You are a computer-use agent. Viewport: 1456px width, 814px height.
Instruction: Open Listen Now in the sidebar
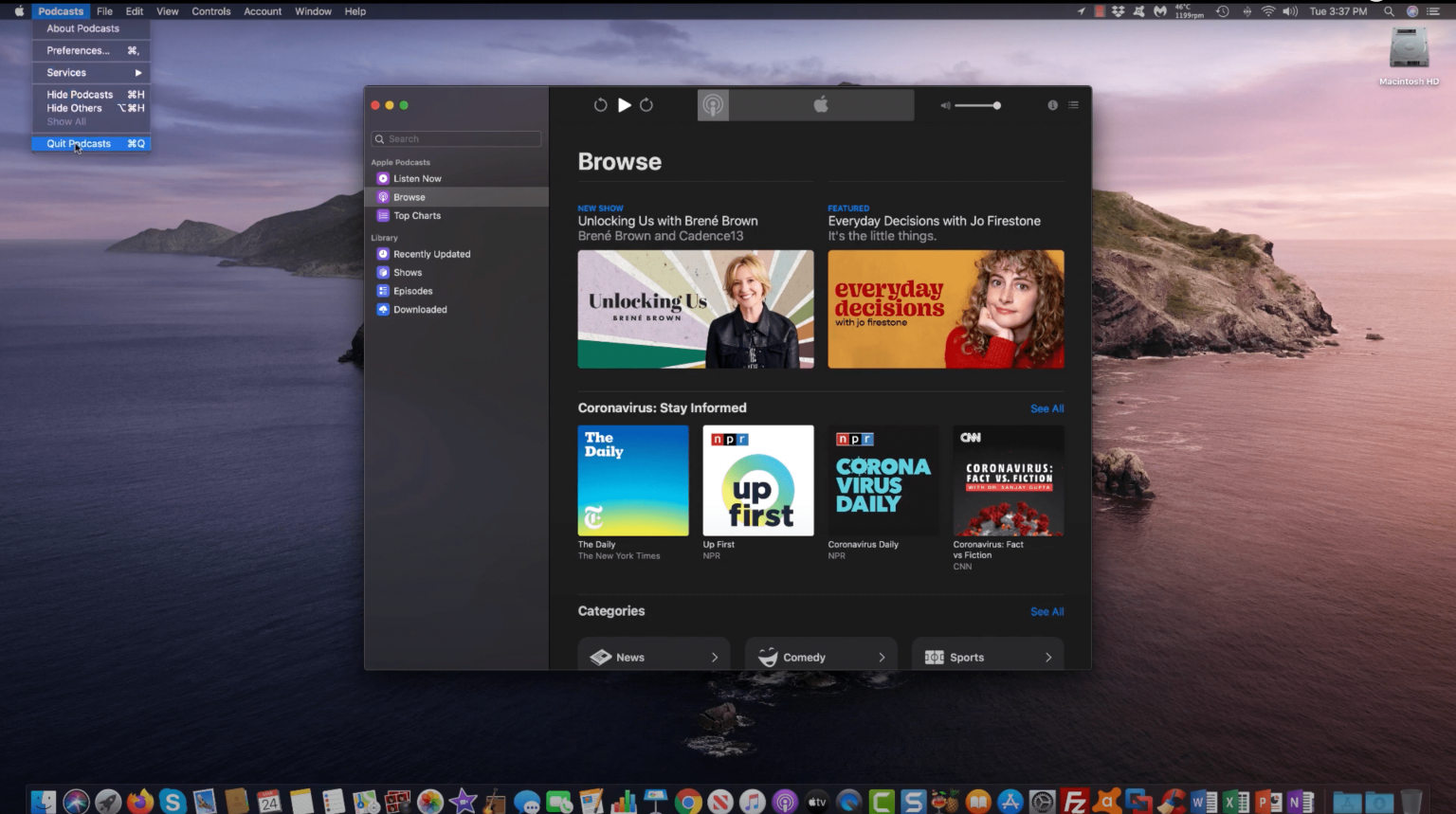415,178
